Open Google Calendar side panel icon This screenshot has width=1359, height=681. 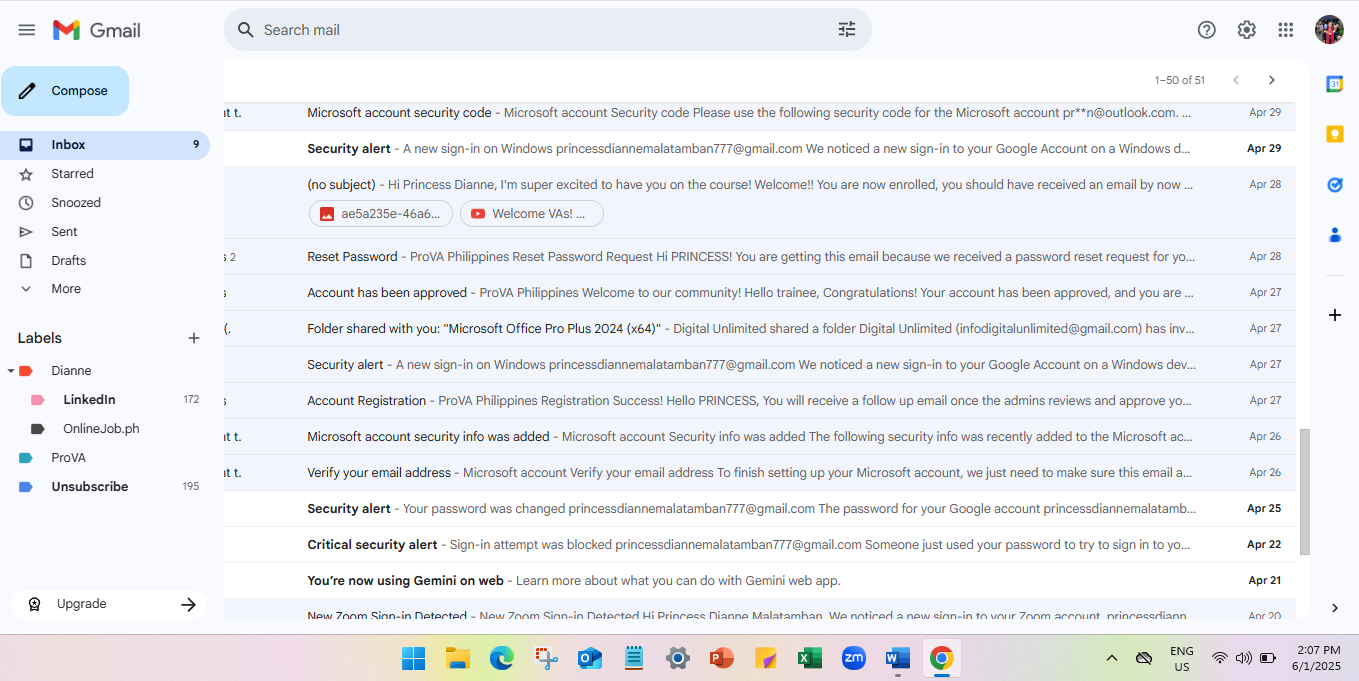click(1334, 84)
